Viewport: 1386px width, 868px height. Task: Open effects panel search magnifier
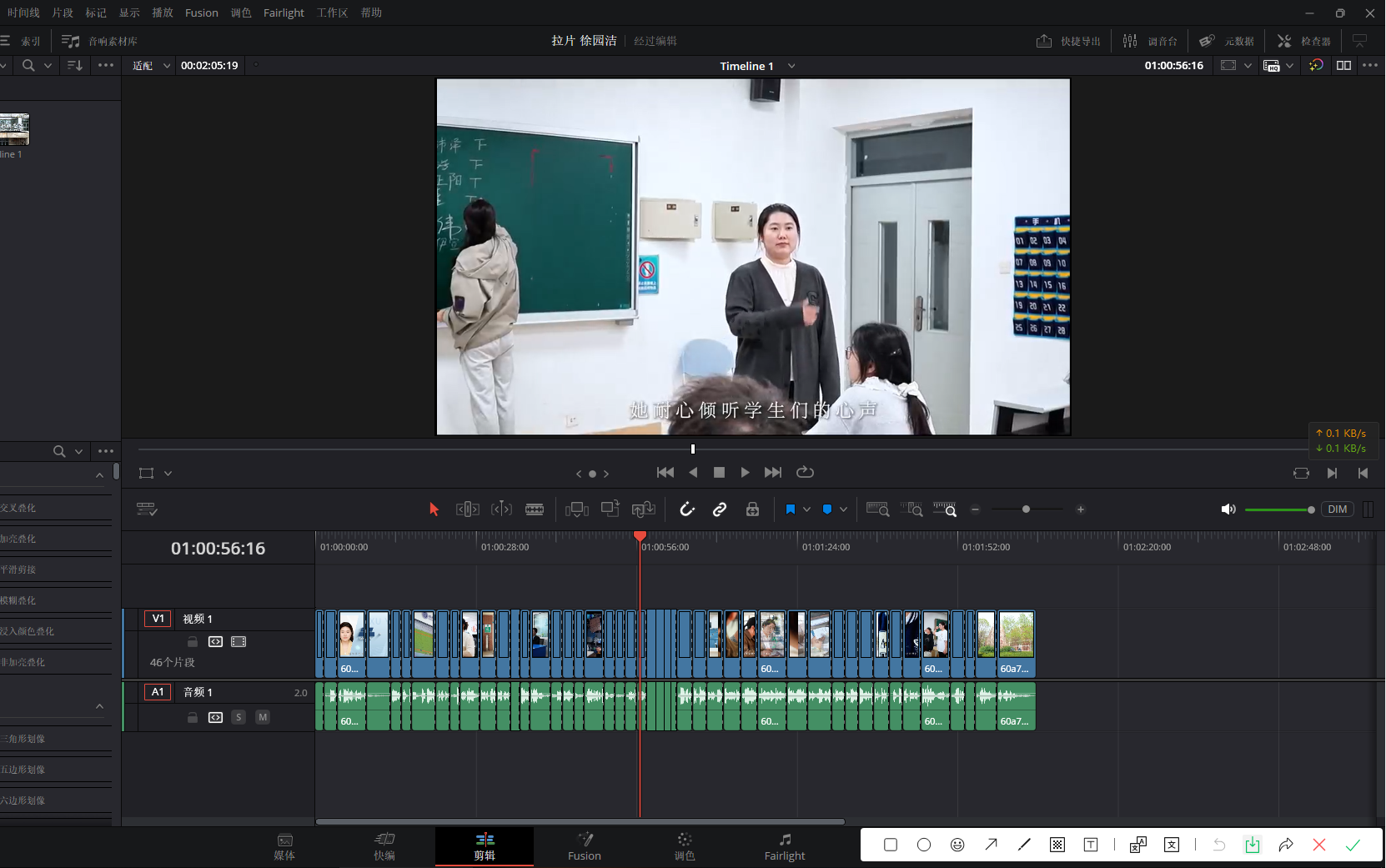tap(59, 451)
